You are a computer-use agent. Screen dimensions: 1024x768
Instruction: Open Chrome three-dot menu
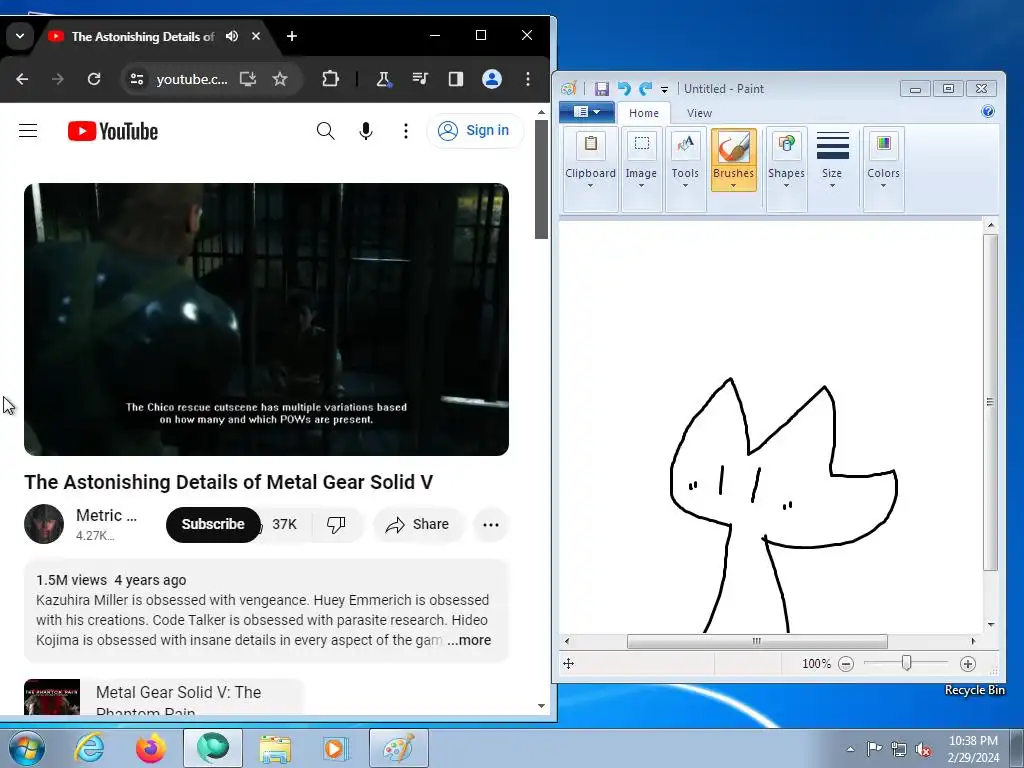click(x=528, y=79)
